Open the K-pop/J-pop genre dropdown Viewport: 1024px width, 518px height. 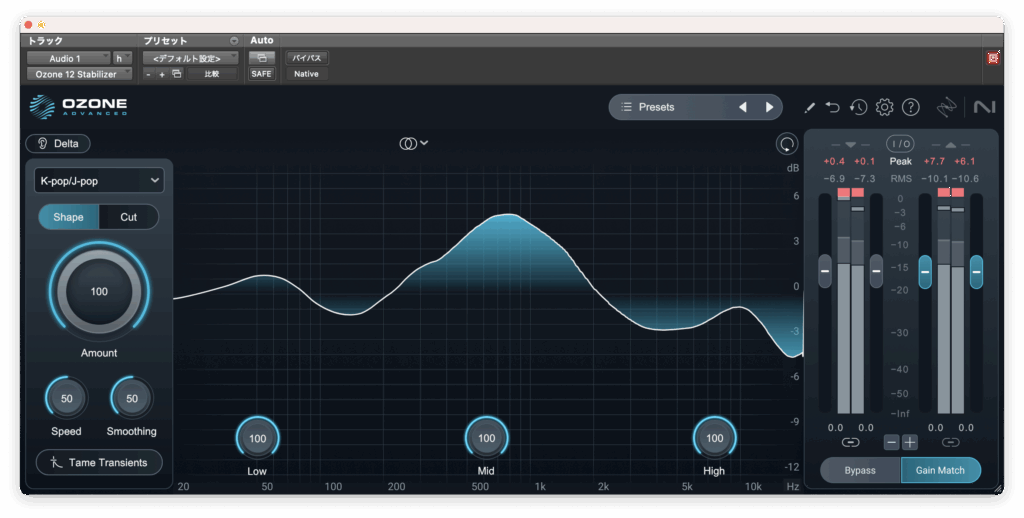click(x=98, y=180)
